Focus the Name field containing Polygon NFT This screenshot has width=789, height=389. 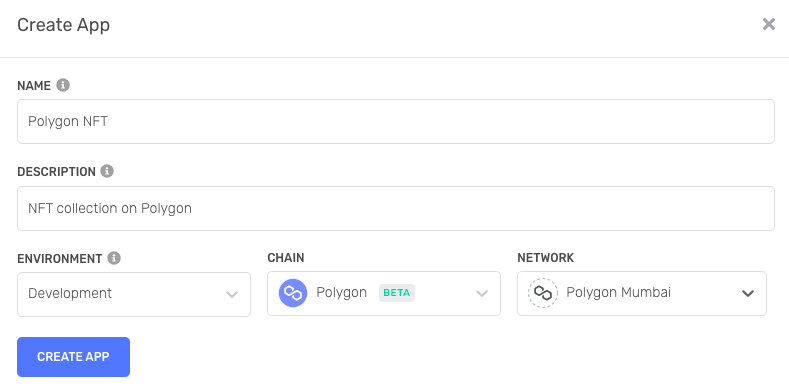coord(396,121)
